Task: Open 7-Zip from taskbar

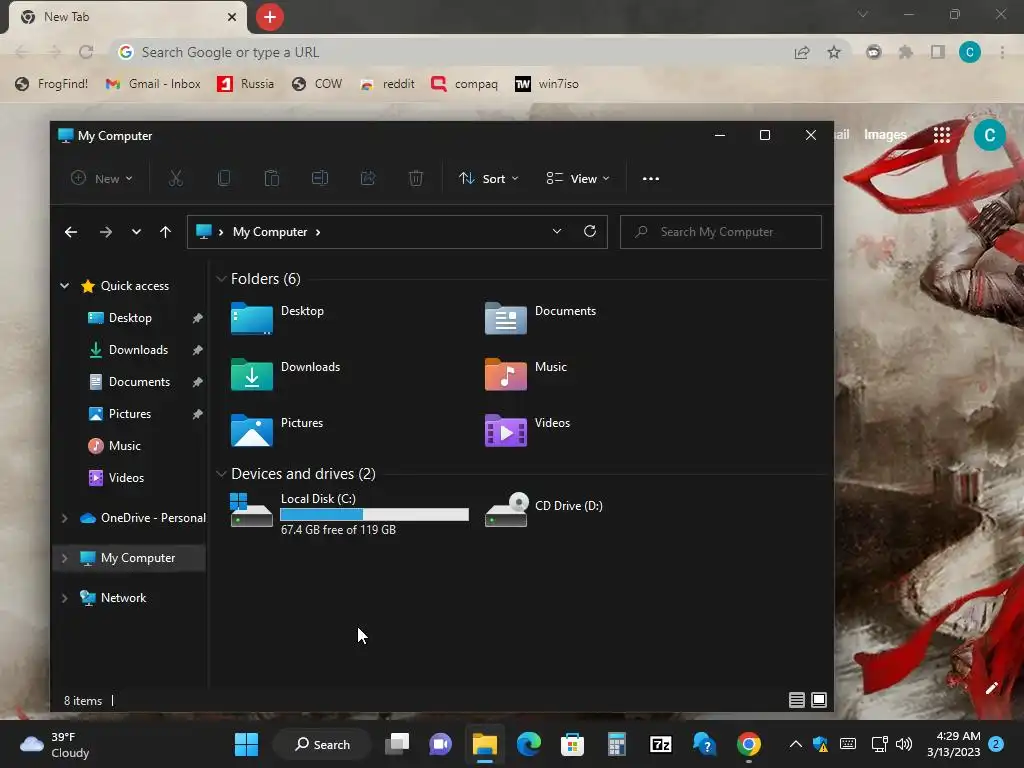Action: pyautogui.click(x=660, y=744)
